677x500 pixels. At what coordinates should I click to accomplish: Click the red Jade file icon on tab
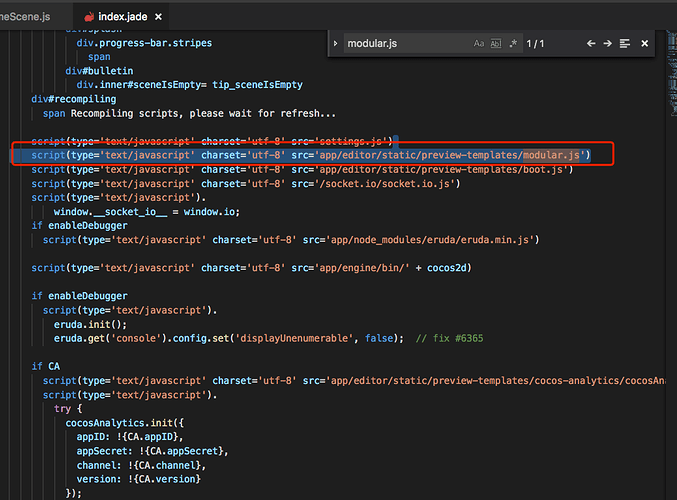tap(91, 17)
